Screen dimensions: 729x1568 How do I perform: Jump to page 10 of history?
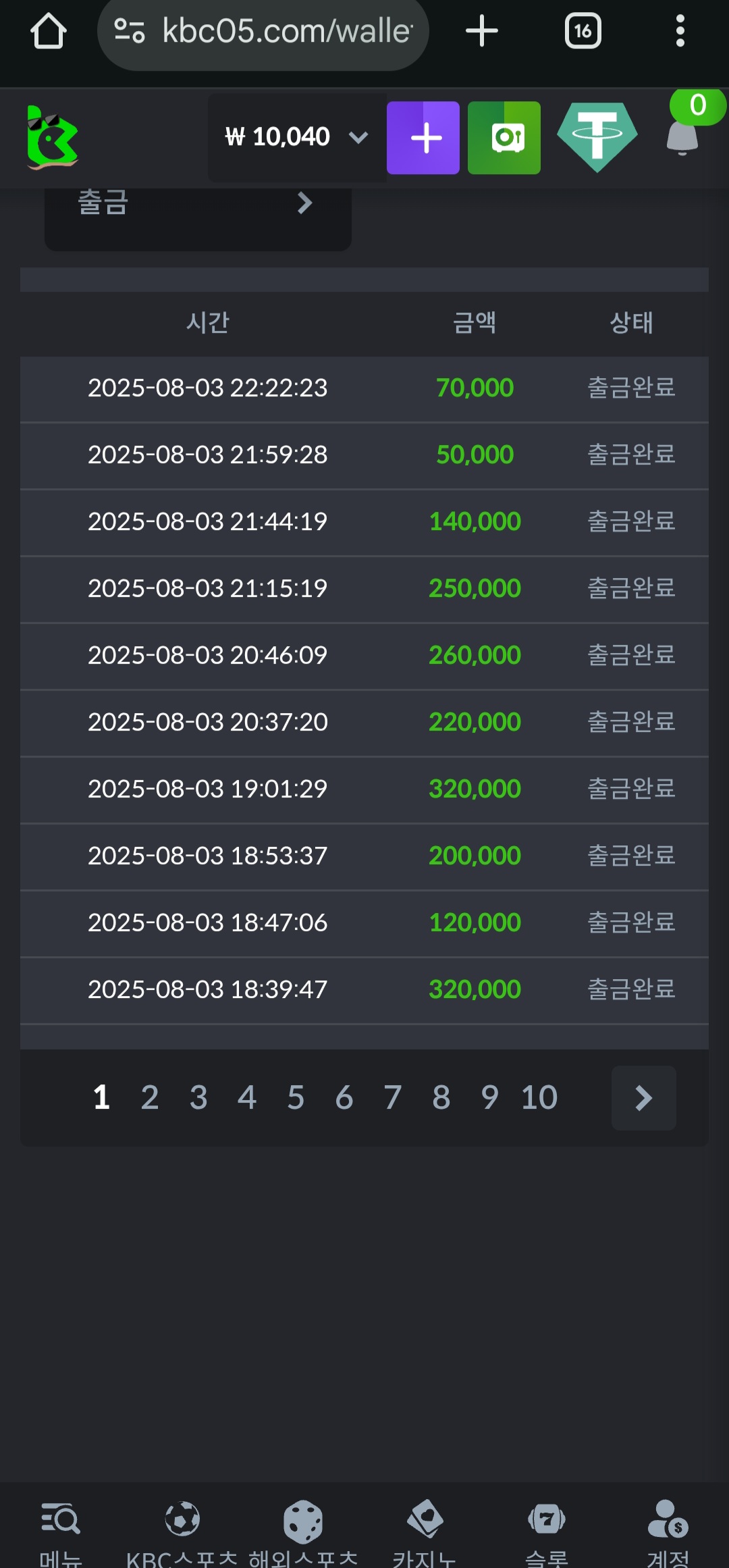[539, 1098]
